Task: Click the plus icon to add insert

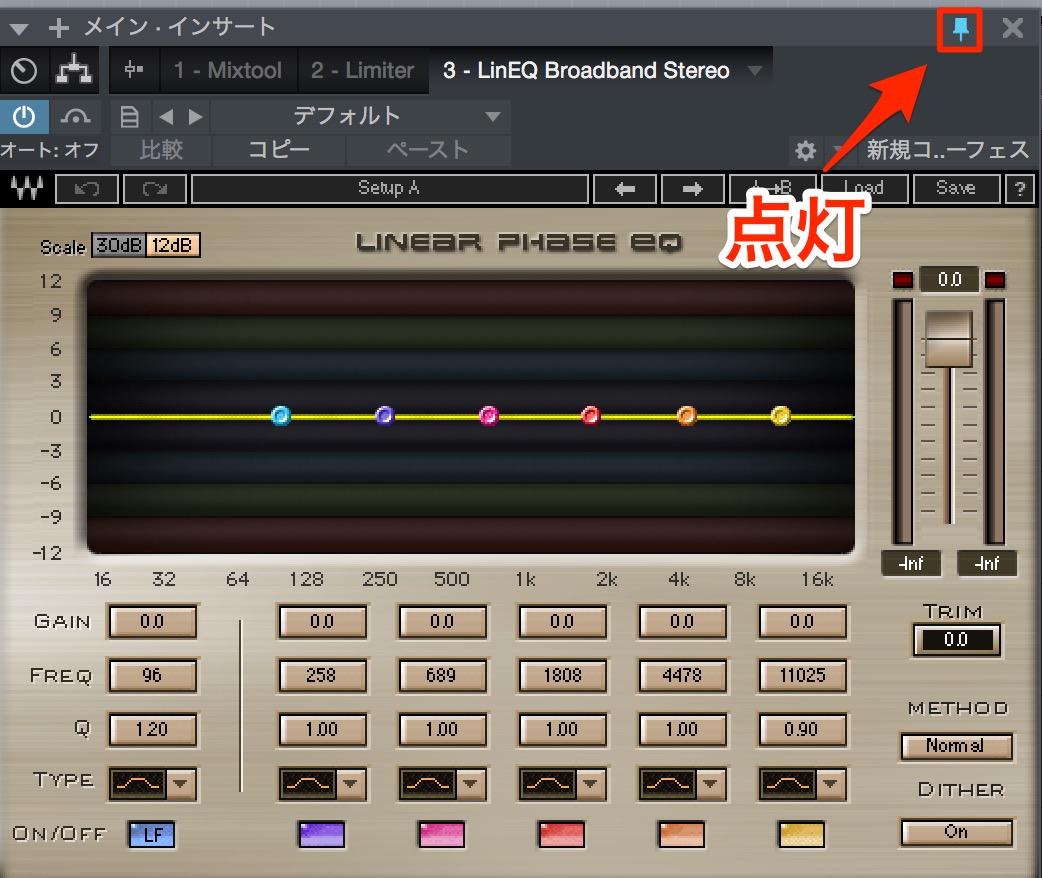Action: 58,27
